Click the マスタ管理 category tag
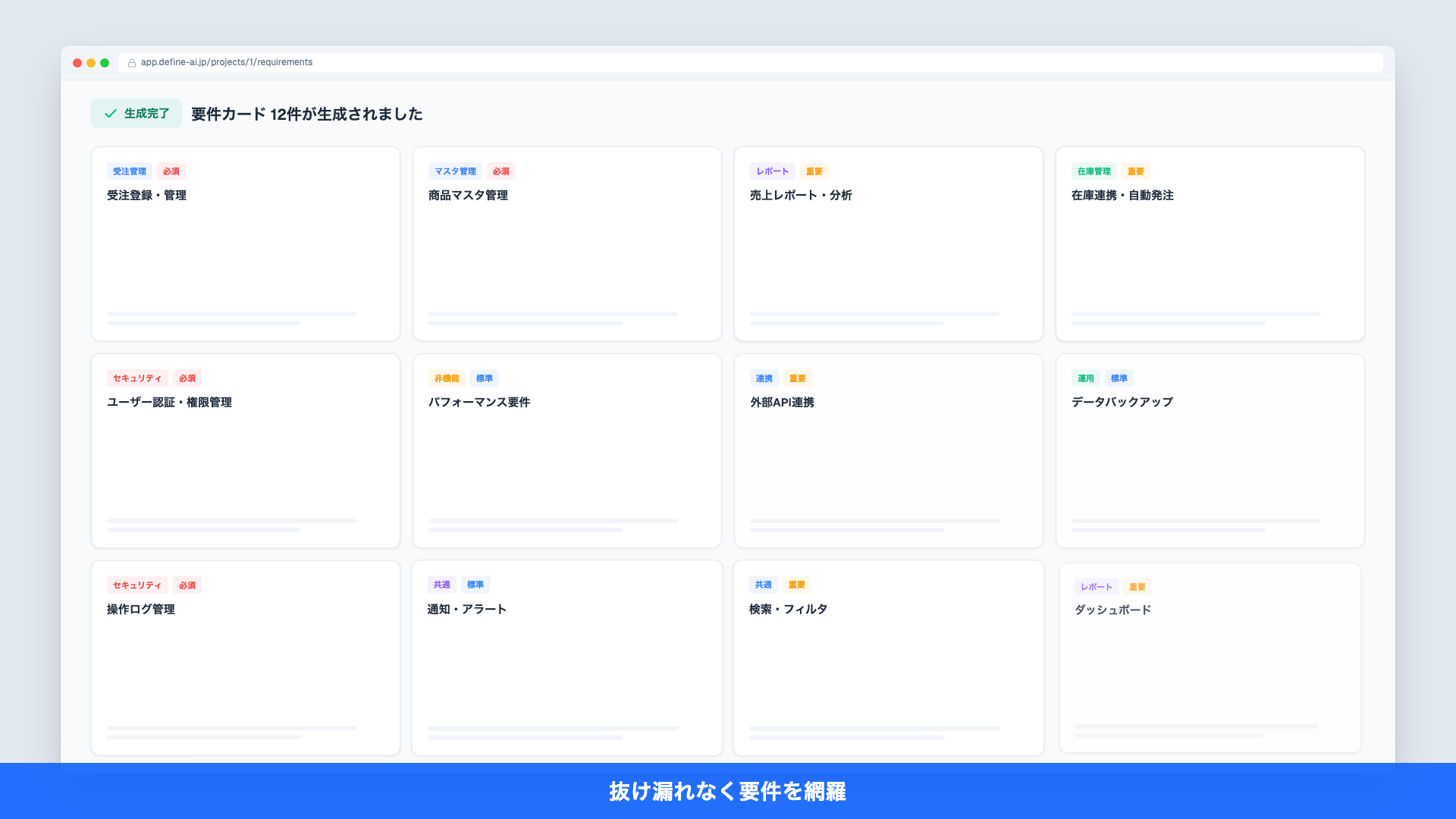The image size is (1456, 819). tap(455, 171)
